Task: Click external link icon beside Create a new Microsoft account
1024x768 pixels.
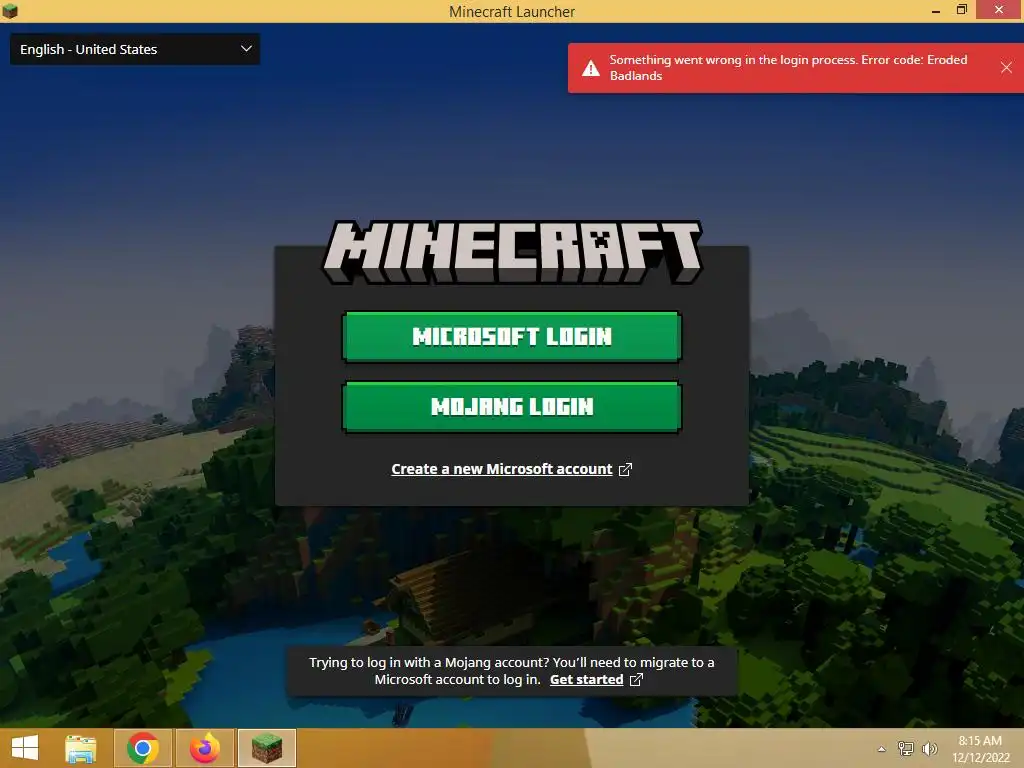Action: point(625,470)
